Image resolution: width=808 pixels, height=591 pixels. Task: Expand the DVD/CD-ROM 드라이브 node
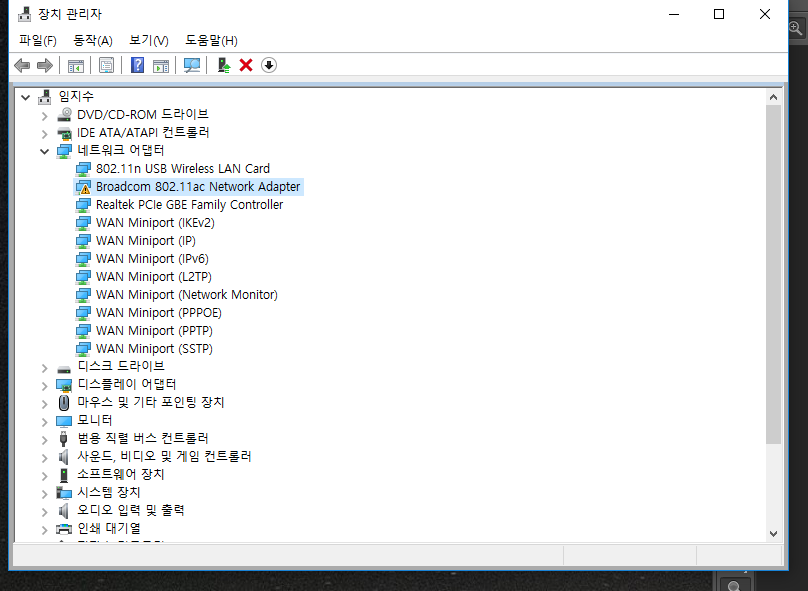click(x=45, y=116)
